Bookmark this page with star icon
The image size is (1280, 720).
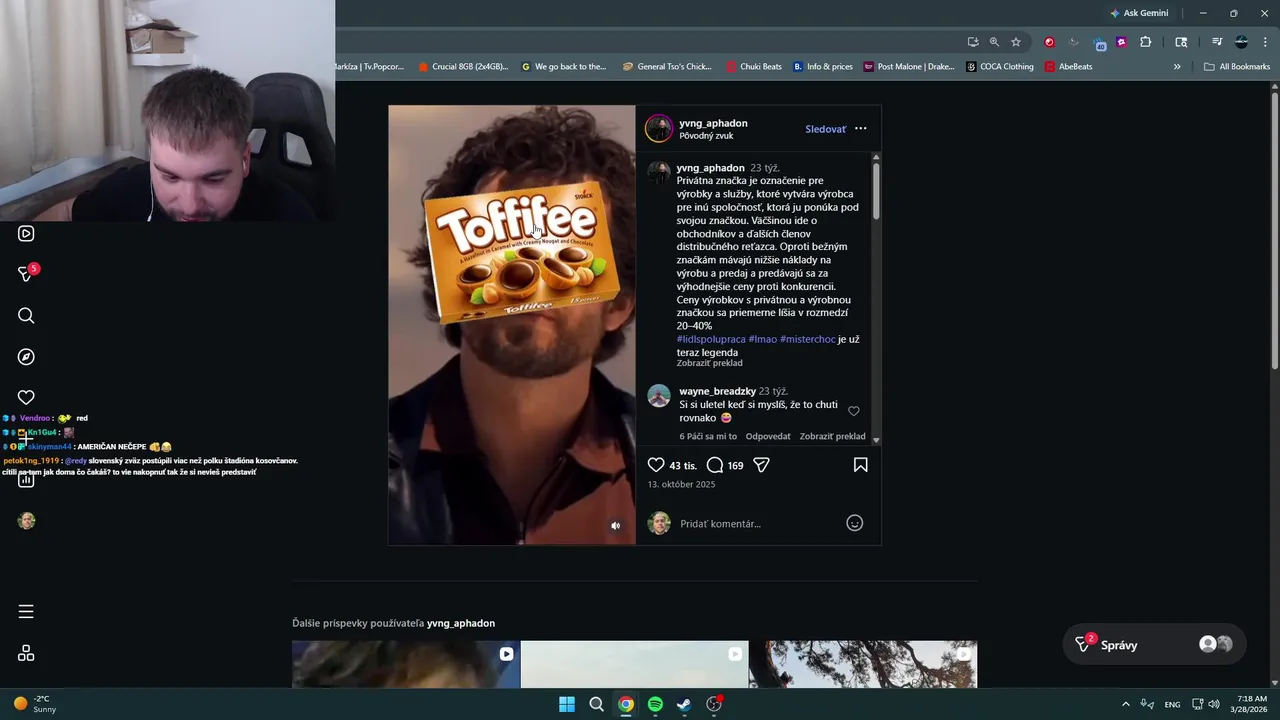click(x=1016, y=42)
